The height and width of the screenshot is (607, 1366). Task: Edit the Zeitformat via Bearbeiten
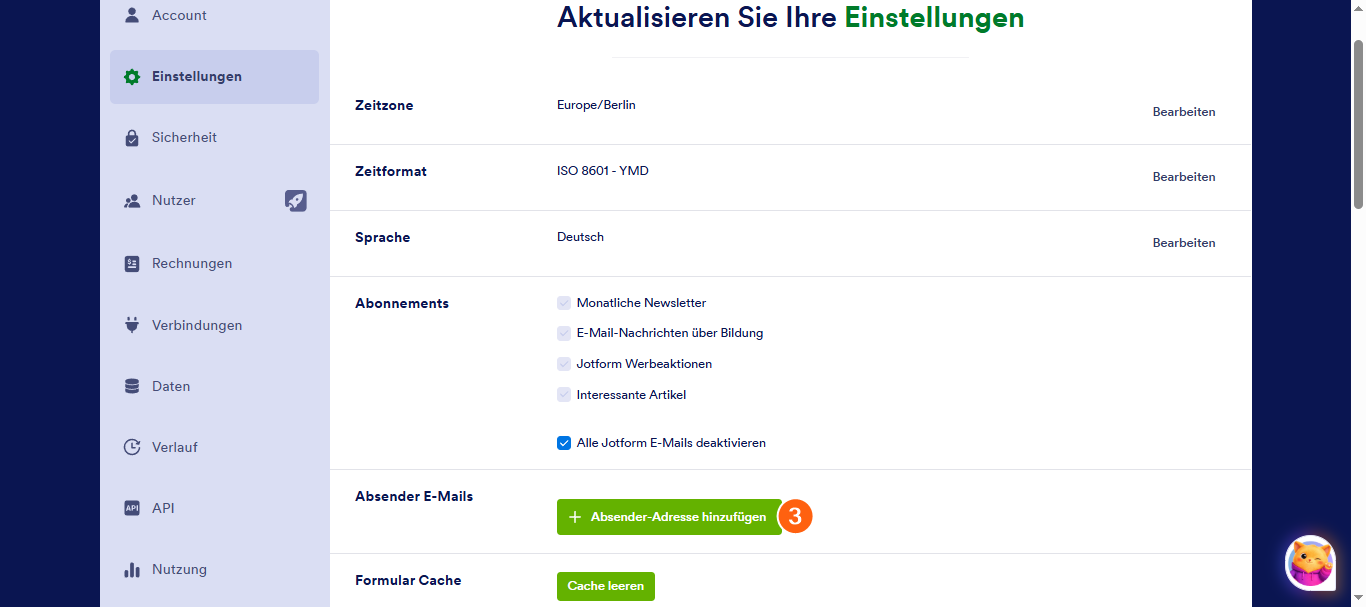(1184, 177)
